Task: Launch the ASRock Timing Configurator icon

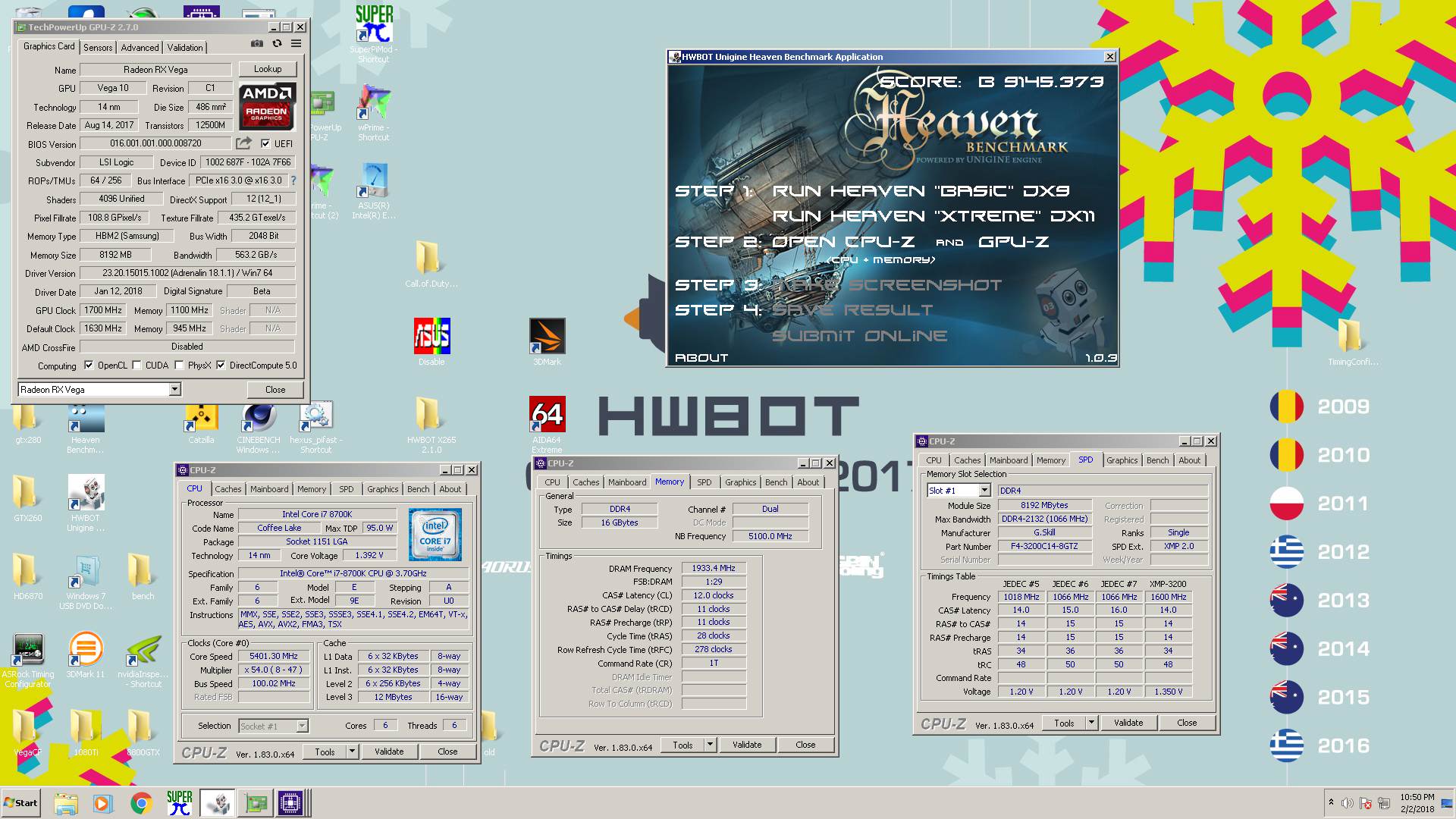Action: 28,660
